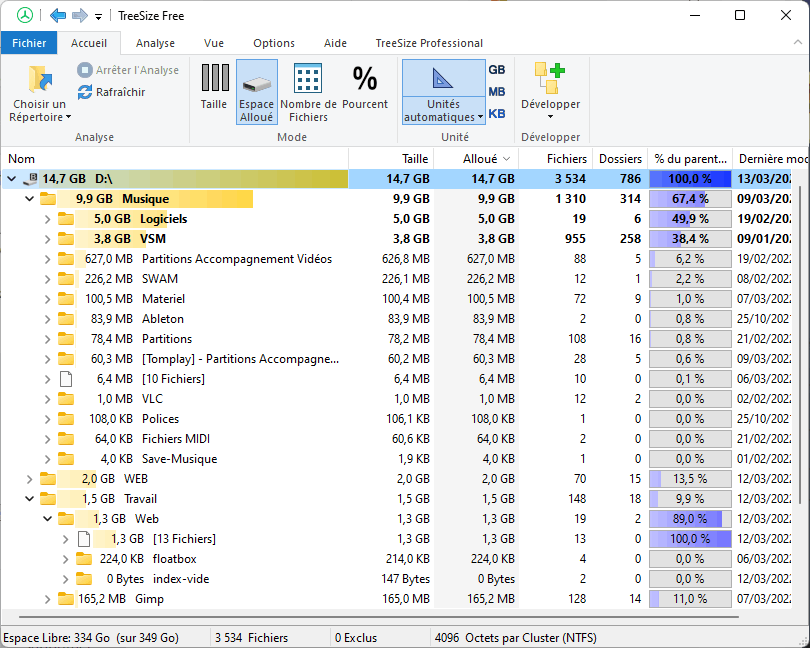Sort by the Taille column header

(x=392, y=159)
